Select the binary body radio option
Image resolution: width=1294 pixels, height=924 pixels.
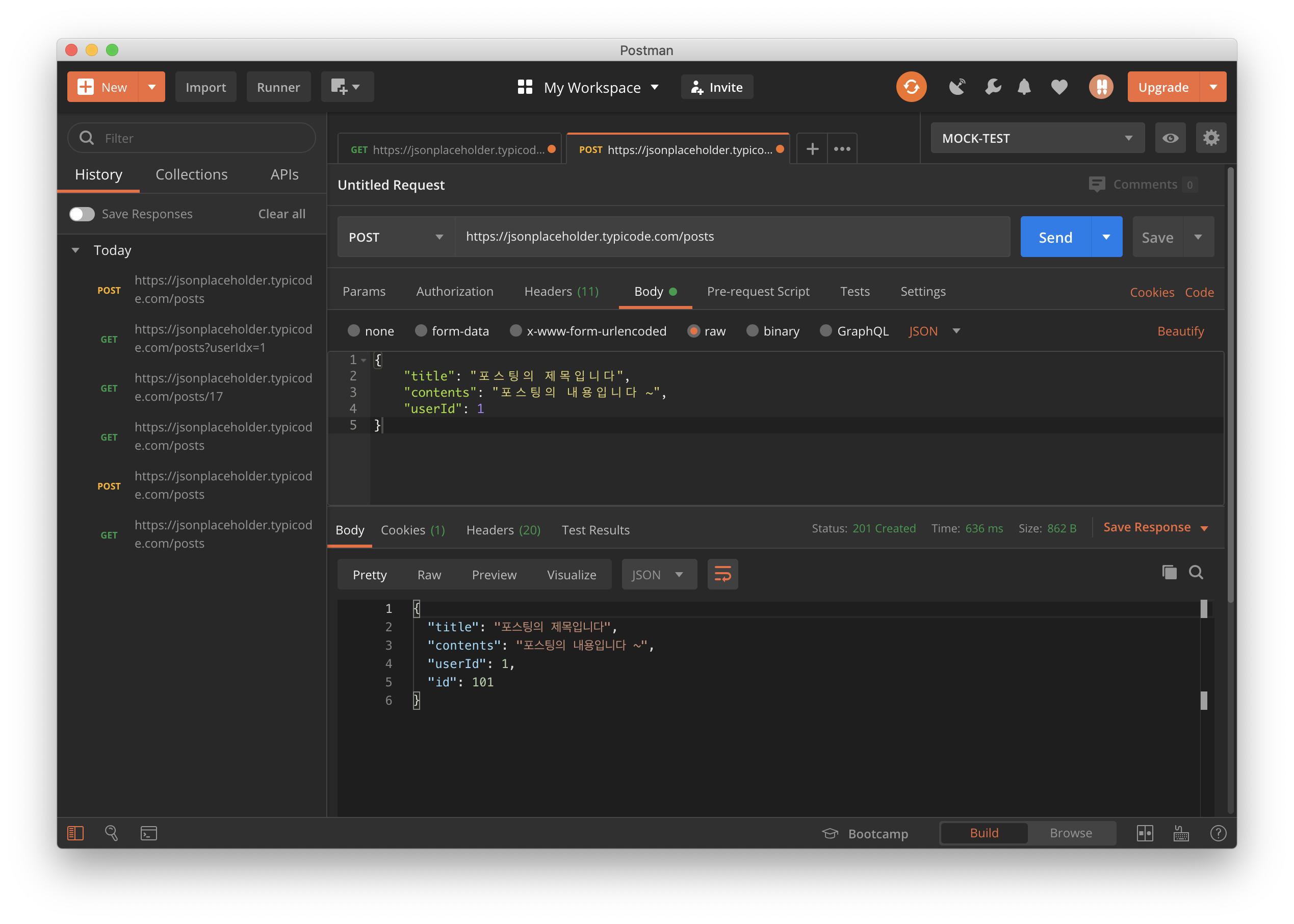pos(752,331)
